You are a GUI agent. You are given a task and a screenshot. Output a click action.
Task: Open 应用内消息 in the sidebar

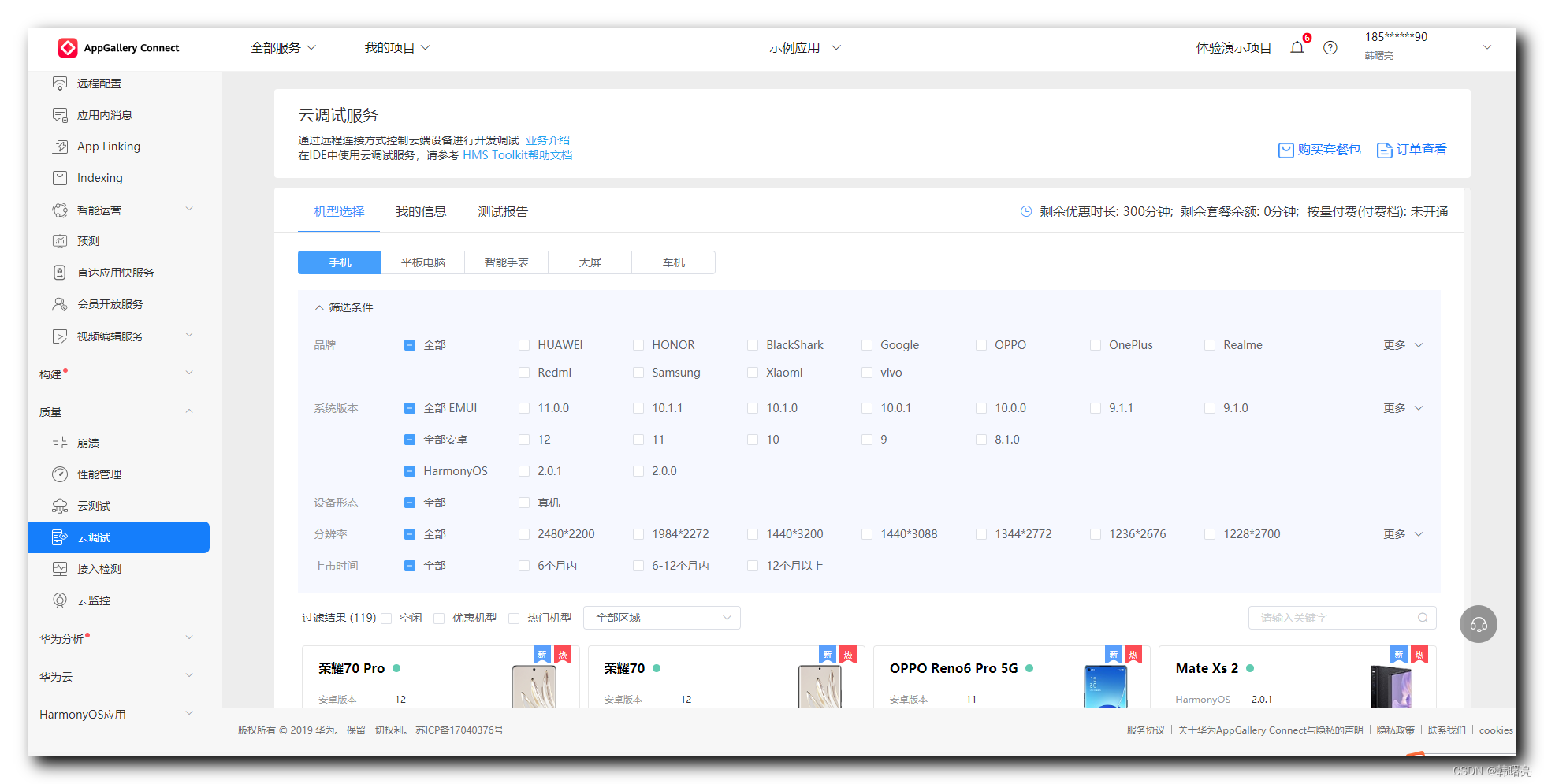(x=105, y=115)
